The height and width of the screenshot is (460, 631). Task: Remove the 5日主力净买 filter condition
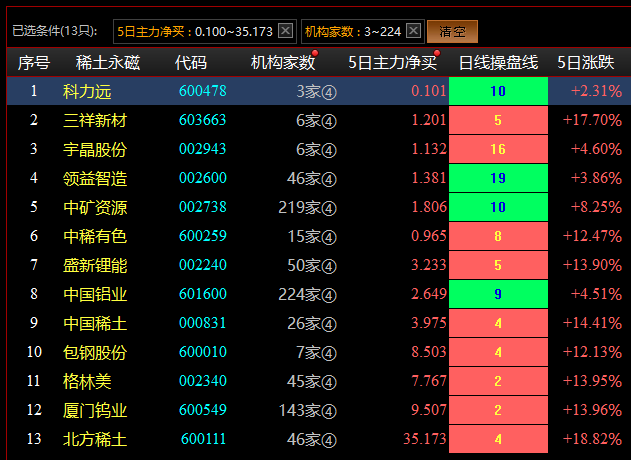click(285, 31)
